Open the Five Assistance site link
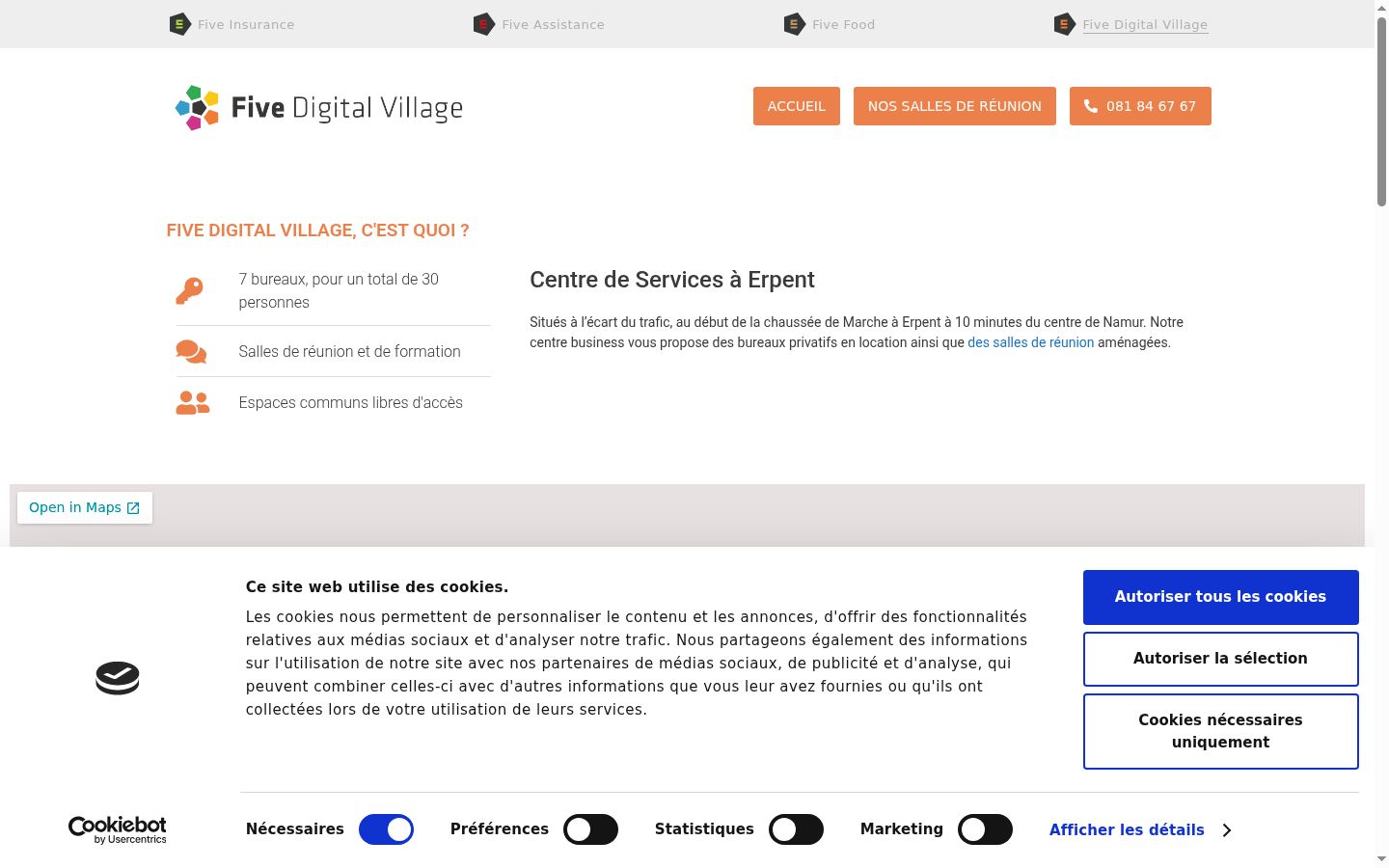This screenshot has height=868, width=1389. pyautogui.click(x=553, y=25)
